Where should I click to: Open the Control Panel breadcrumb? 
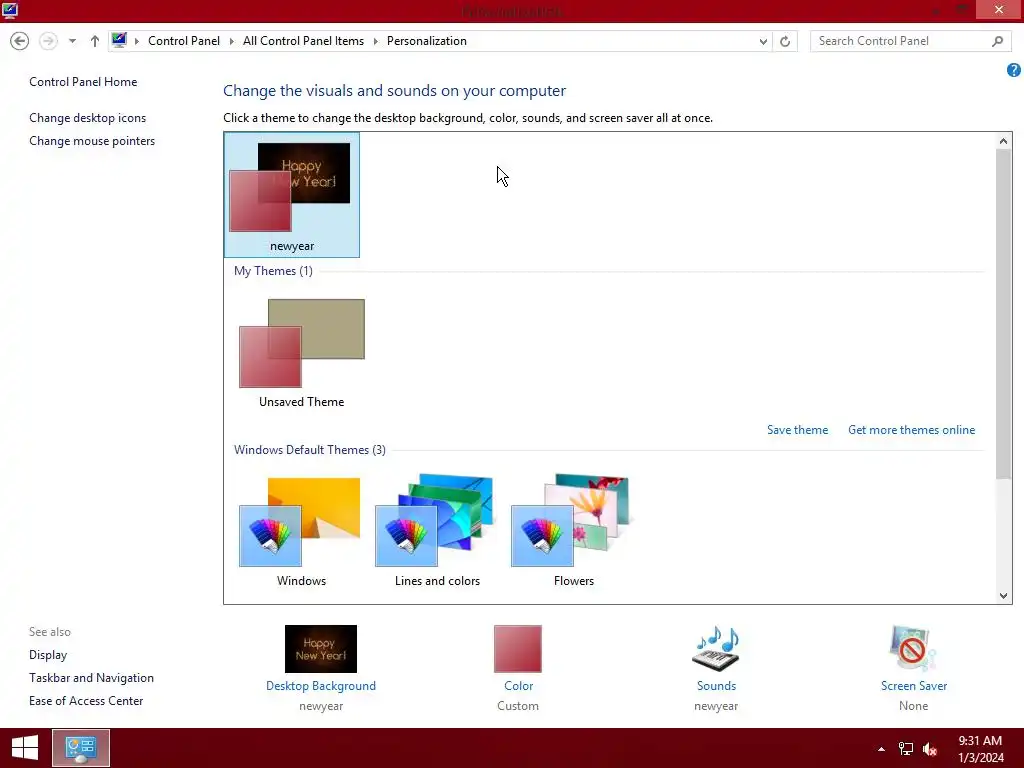(x=184, y=40)
